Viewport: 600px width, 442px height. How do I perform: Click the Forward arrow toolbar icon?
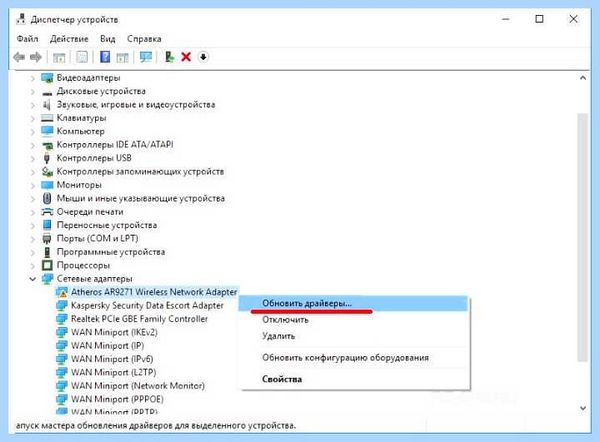36,57
